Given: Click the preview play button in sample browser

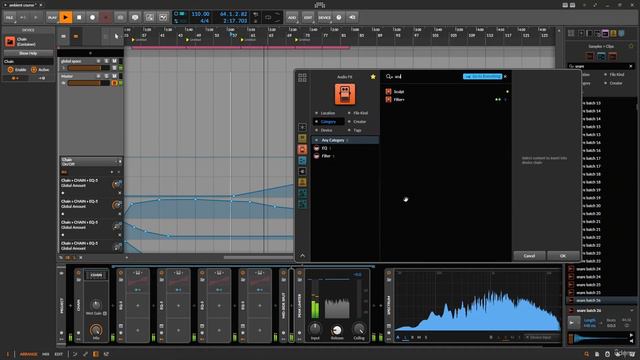Looking at the screenshot, I should (x=573, y=322).
